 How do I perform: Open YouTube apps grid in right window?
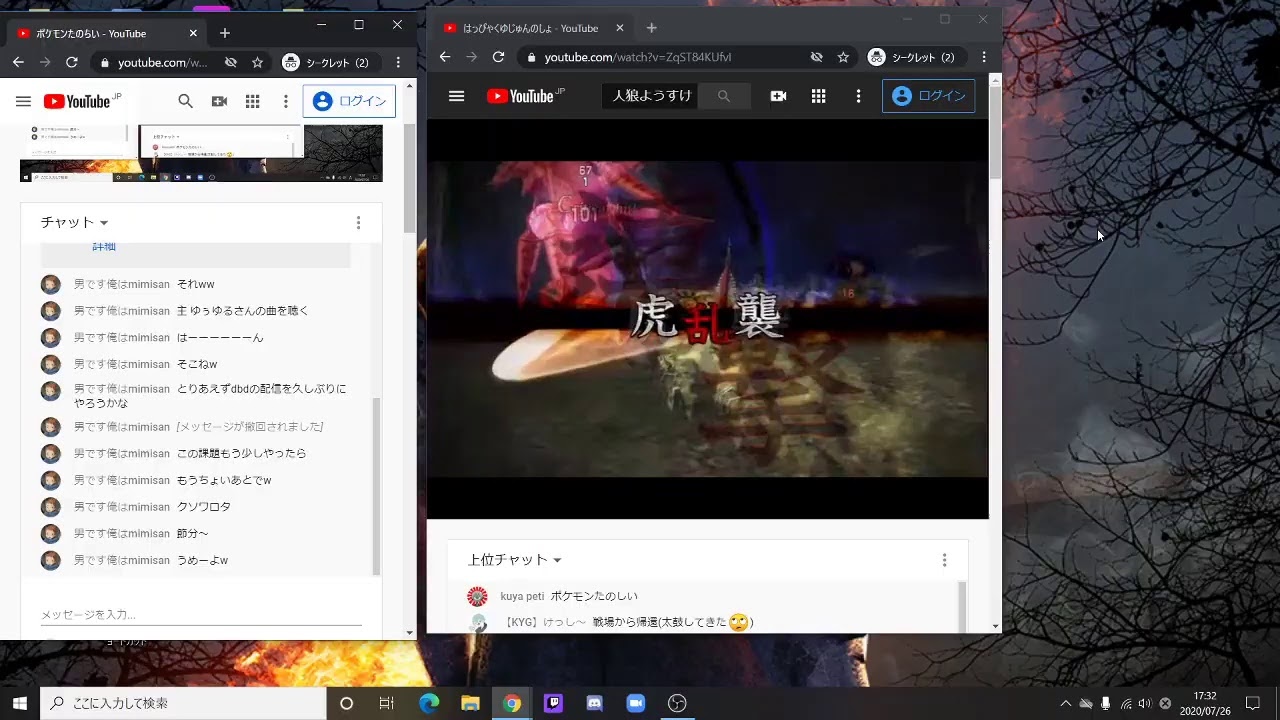(x=818, y=96)
